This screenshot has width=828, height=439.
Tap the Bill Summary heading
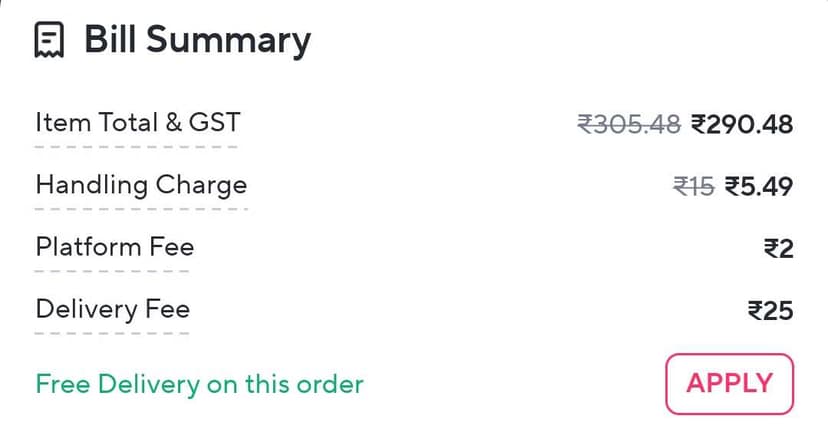coord(197,40)
